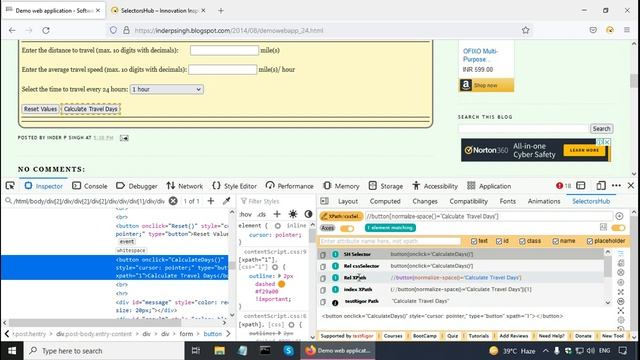Open the Storage tab
640x360 pixels.
[x=386, y=186]
